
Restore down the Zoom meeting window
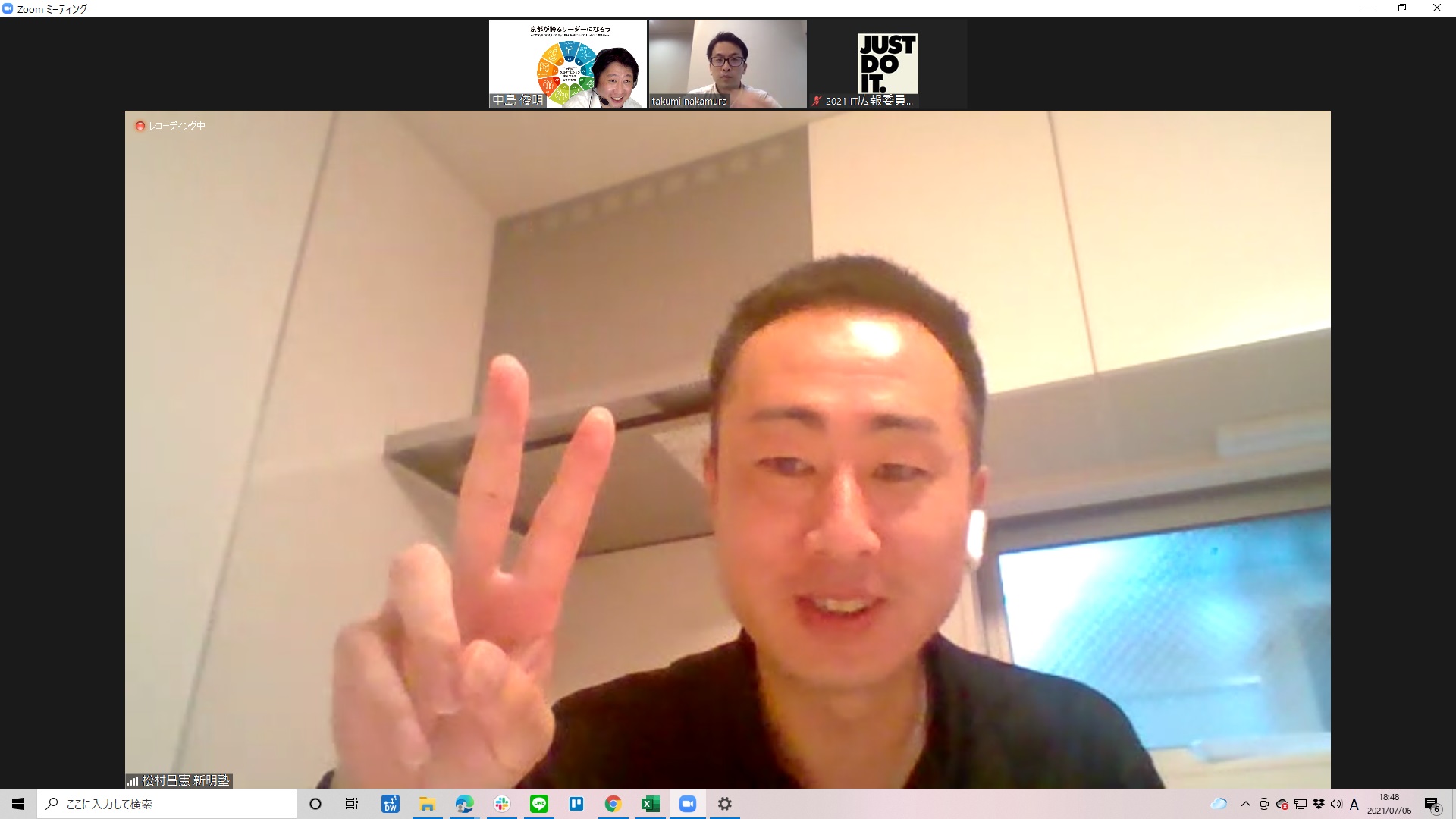1402,8
